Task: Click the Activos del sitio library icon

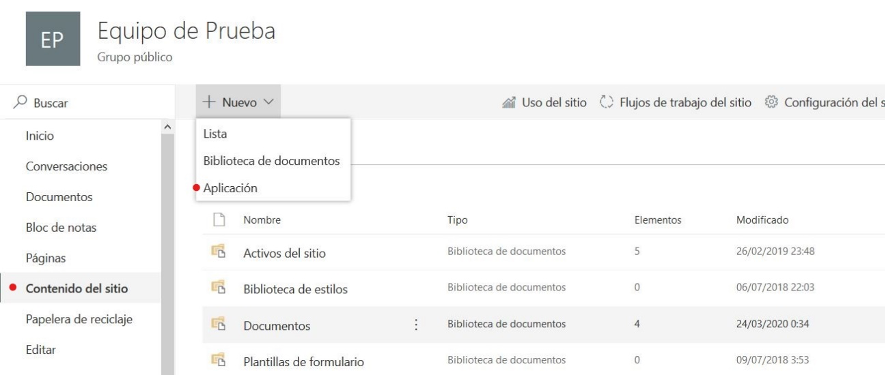Action: [218, 252]
